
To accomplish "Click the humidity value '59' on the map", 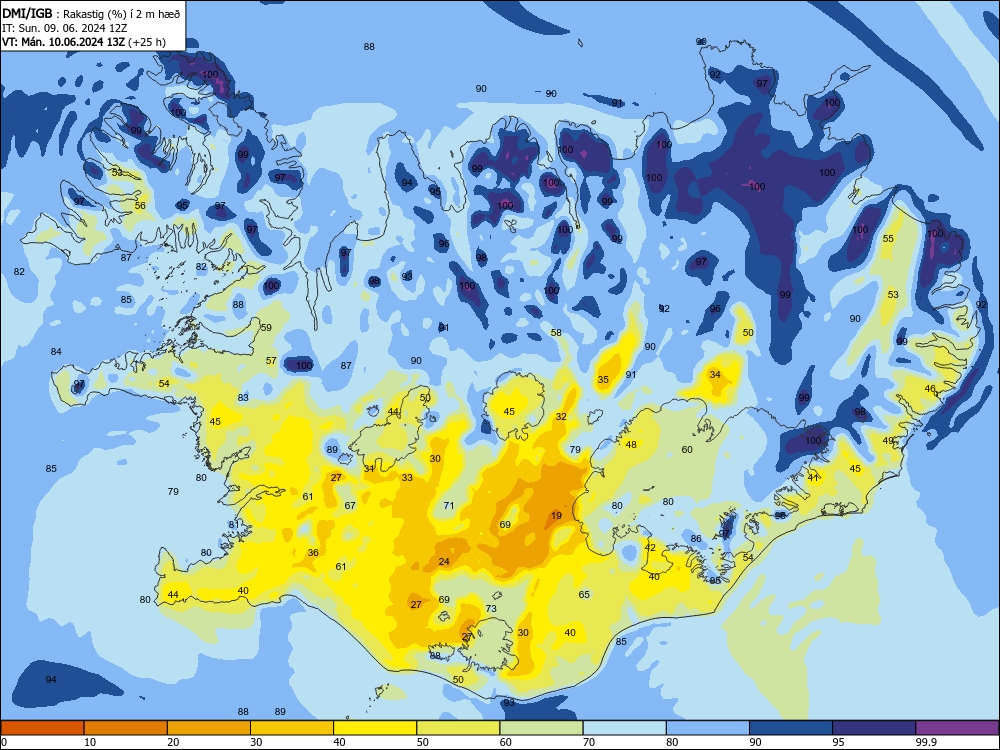I will tap(266, 328).
